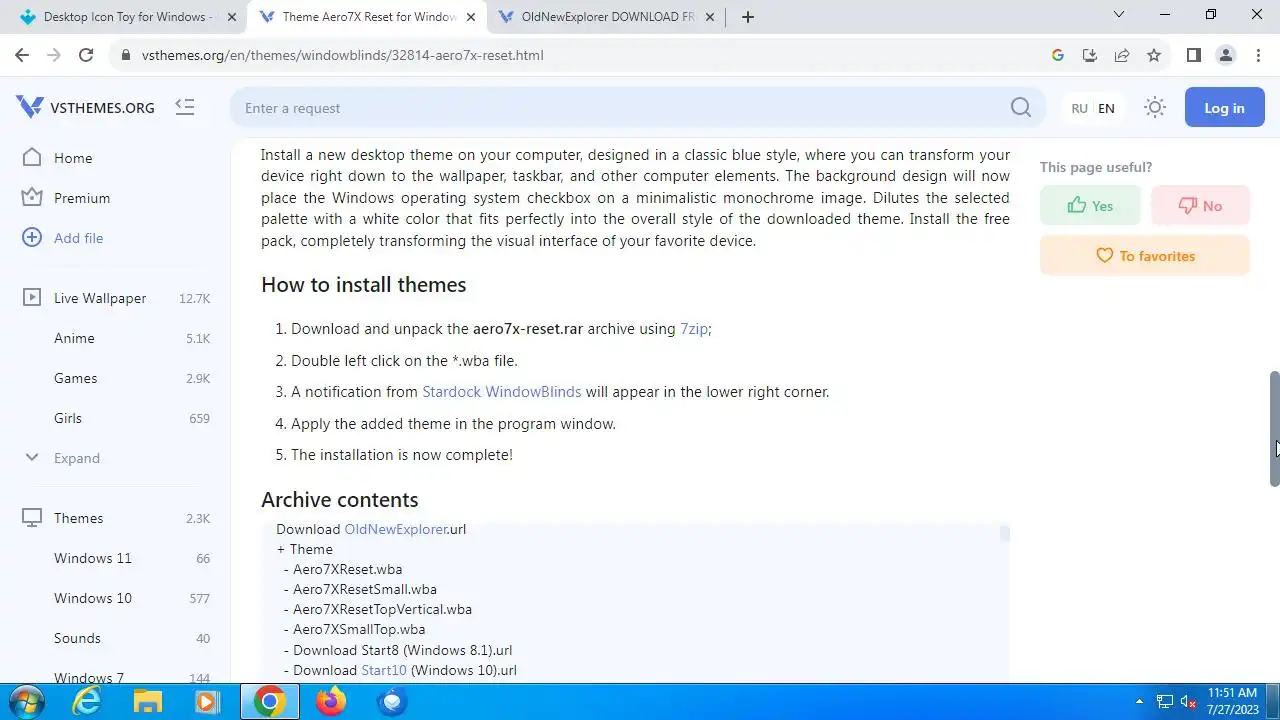The height and width of the screenshot is (720, 1280).
Task: Click the network tray icon
Action: [1165, 702]
